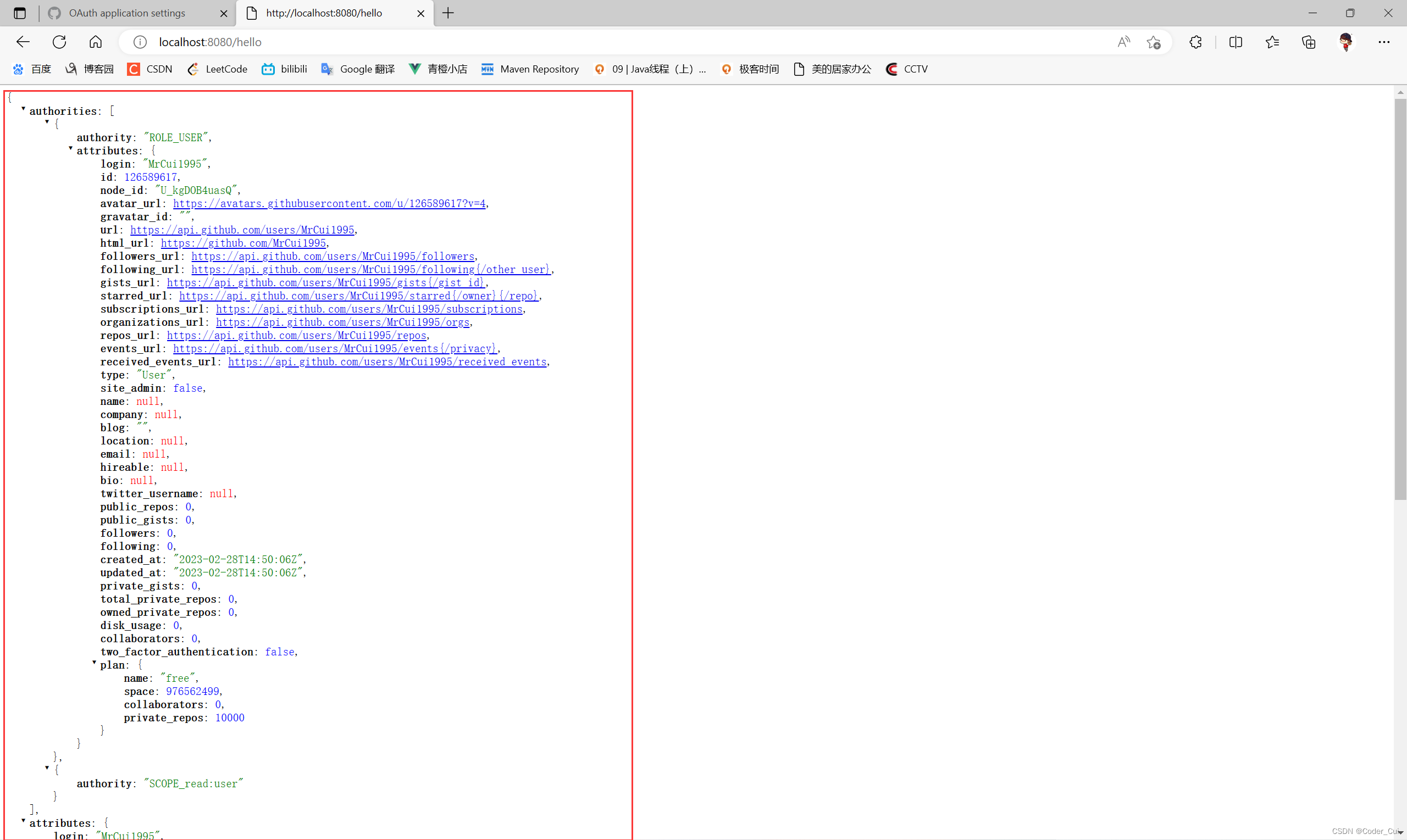Refresh the localhost page
The height and width of the screenshot is (840, 1407).
(x=59, y=42)
